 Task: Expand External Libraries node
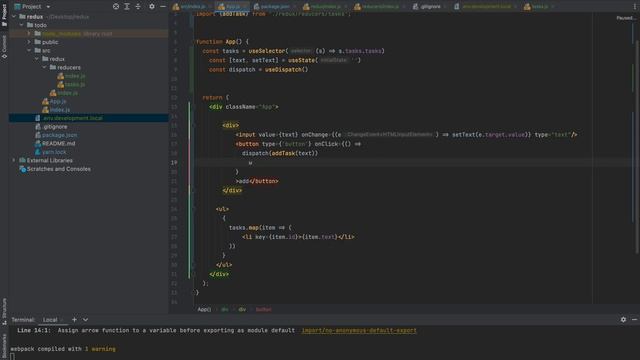point(14,160)
